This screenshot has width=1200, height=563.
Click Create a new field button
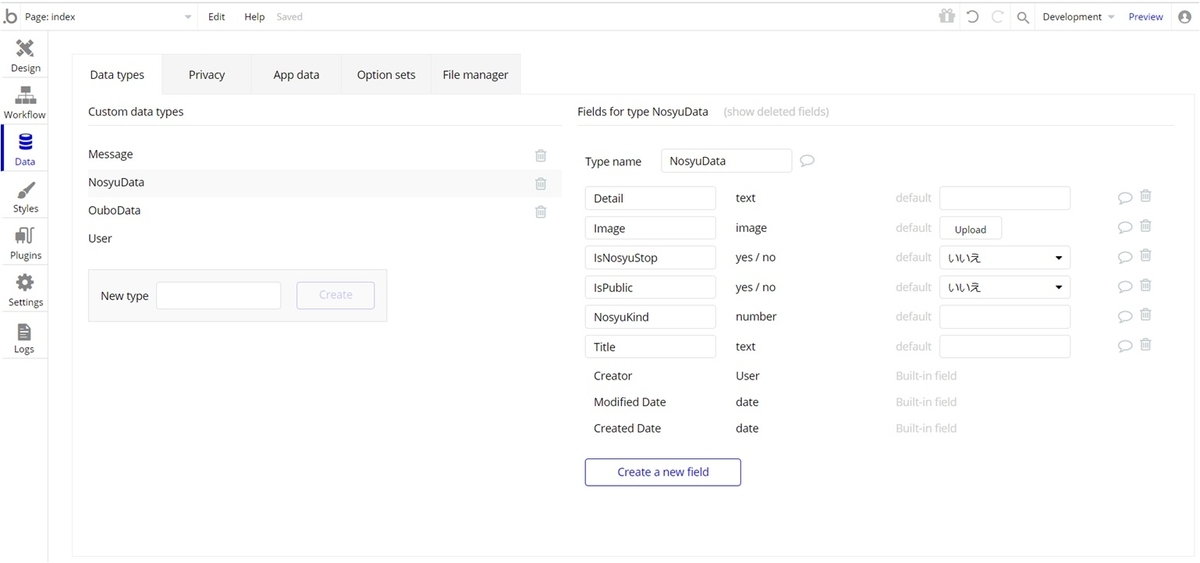click(663, 472)
